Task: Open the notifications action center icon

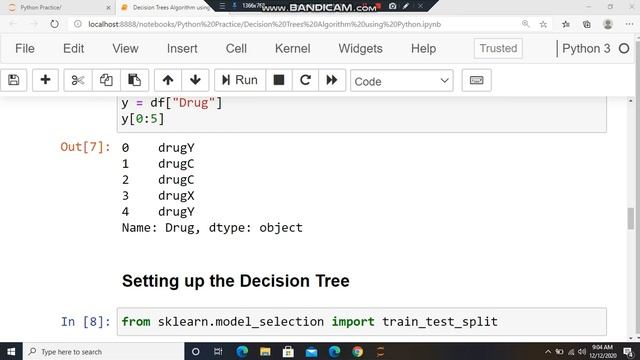Action: pyautogui.click(x=628, y=352)
